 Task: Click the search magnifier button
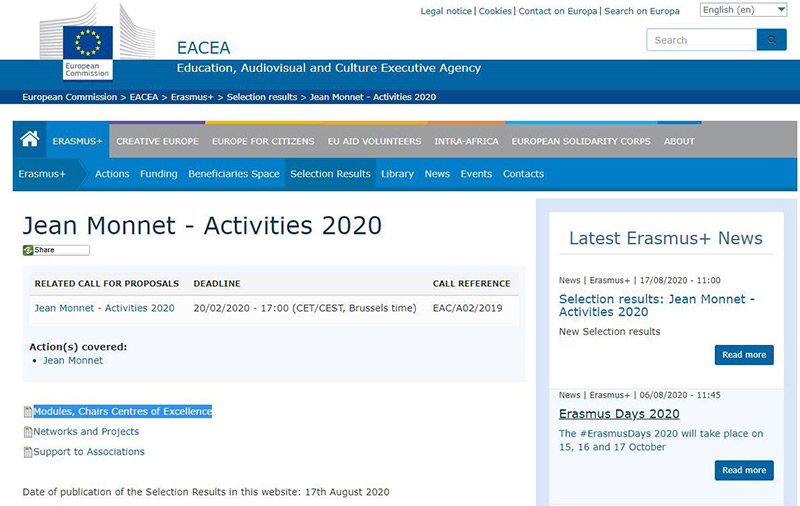(x=771, y=40)
